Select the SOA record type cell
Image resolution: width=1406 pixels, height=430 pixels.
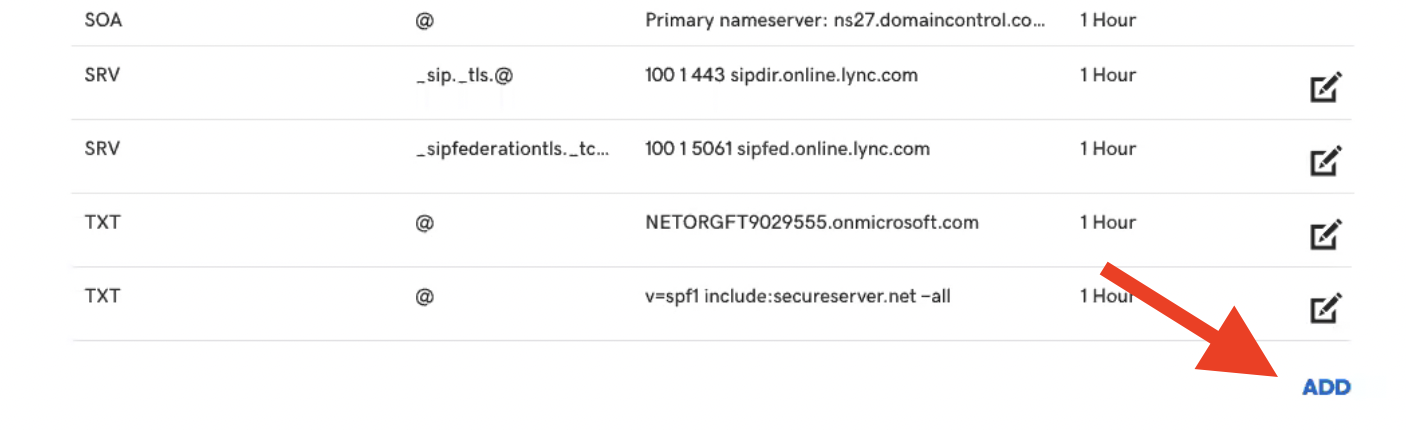pyautogui.click(x=103, y=20)
